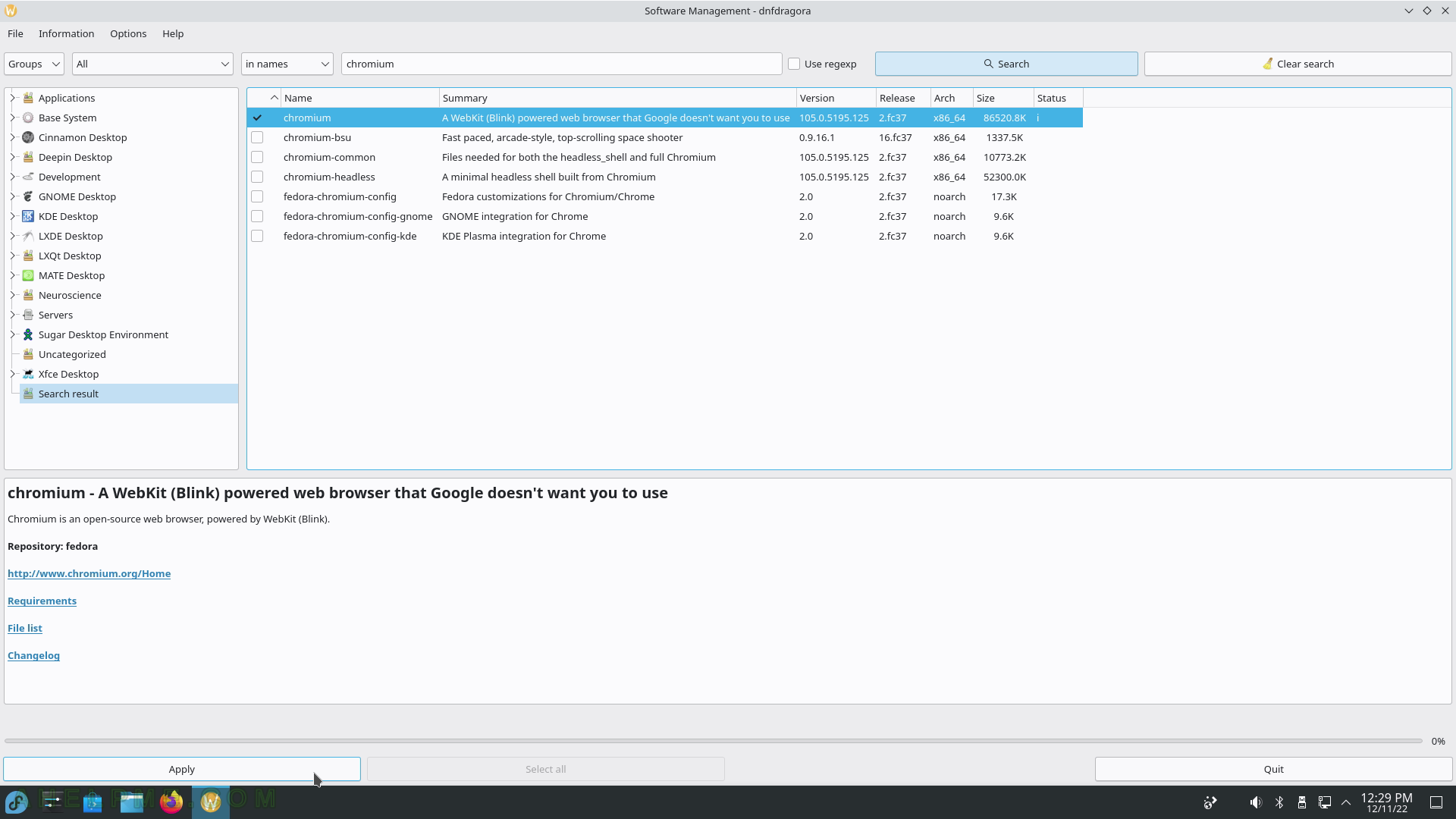The image size is (1456, 819).
Task: Click the Base System group icon
Action: [28, 118]
